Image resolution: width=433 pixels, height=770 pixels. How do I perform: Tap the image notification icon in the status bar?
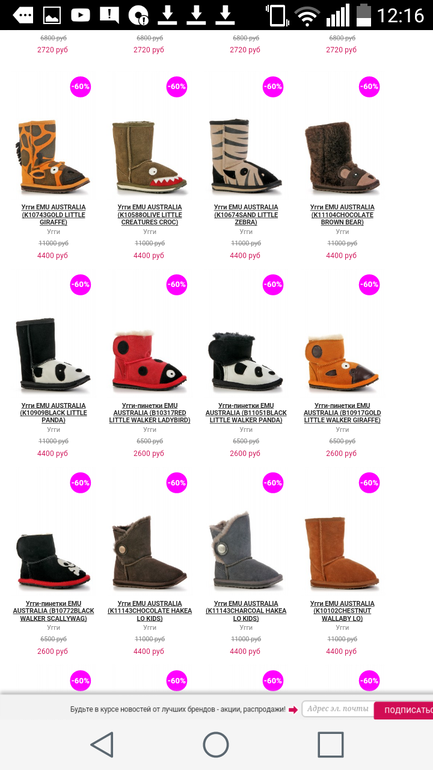52,15
